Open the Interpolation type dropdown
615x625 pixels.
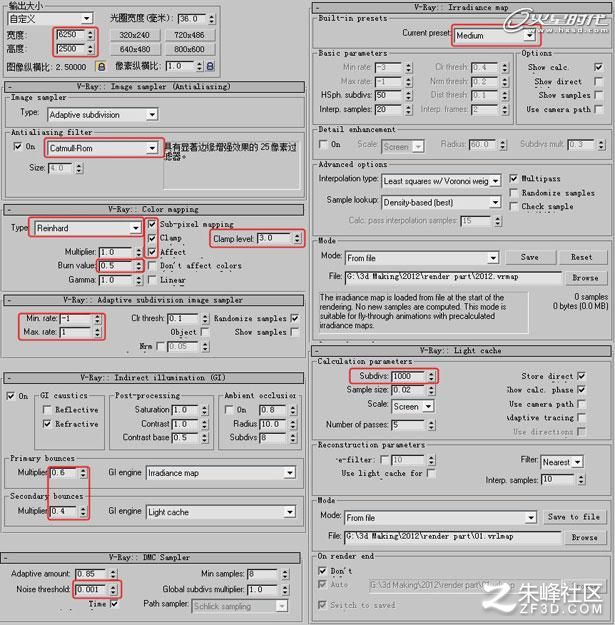(x=495, y=181)
